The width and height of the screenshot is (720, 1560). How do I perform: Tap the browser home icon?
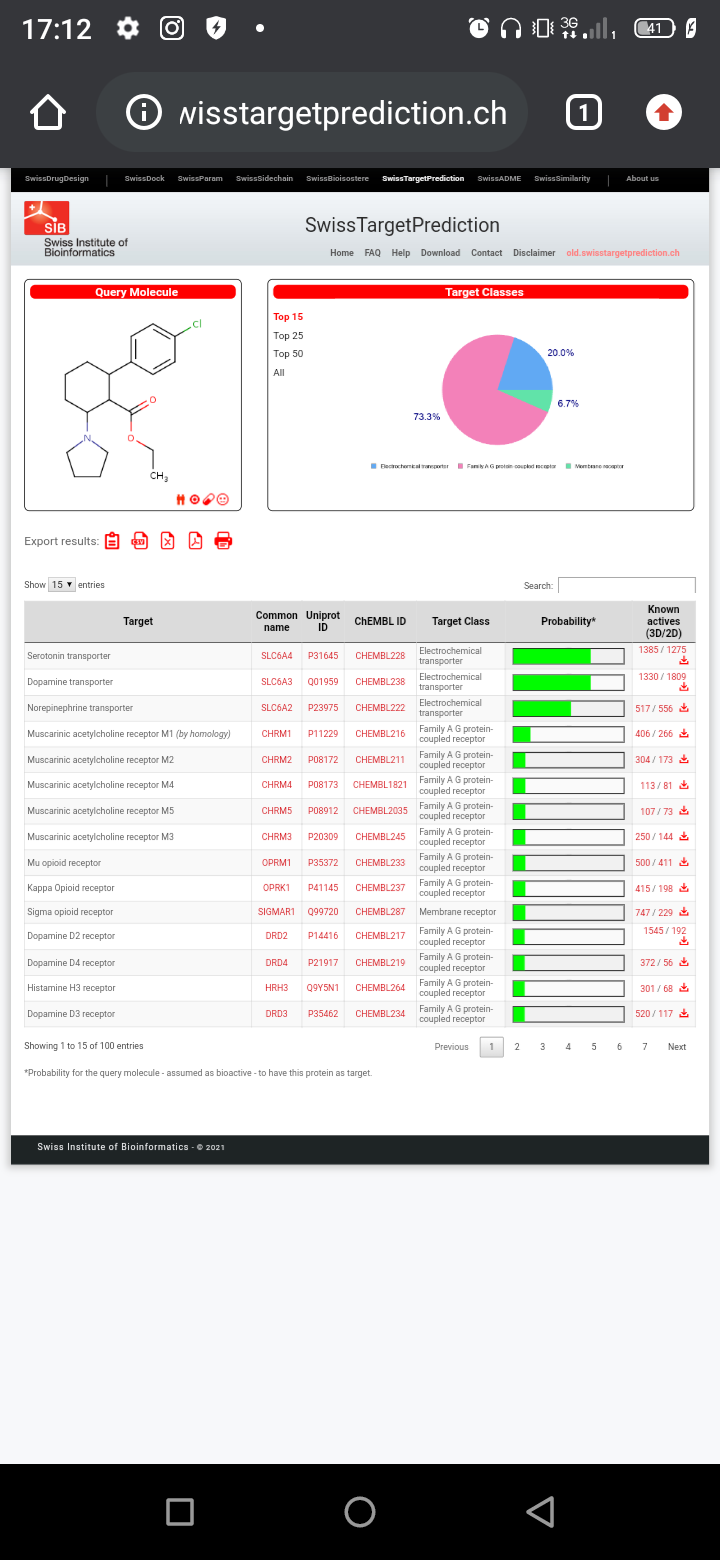click(x=49, y=113)
